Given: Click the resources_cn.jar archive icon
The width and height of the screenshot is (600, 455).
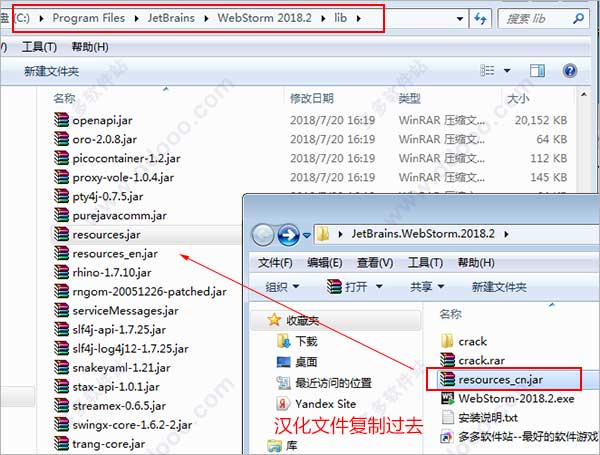Looking at the screenshot, I should click(447, 379).
